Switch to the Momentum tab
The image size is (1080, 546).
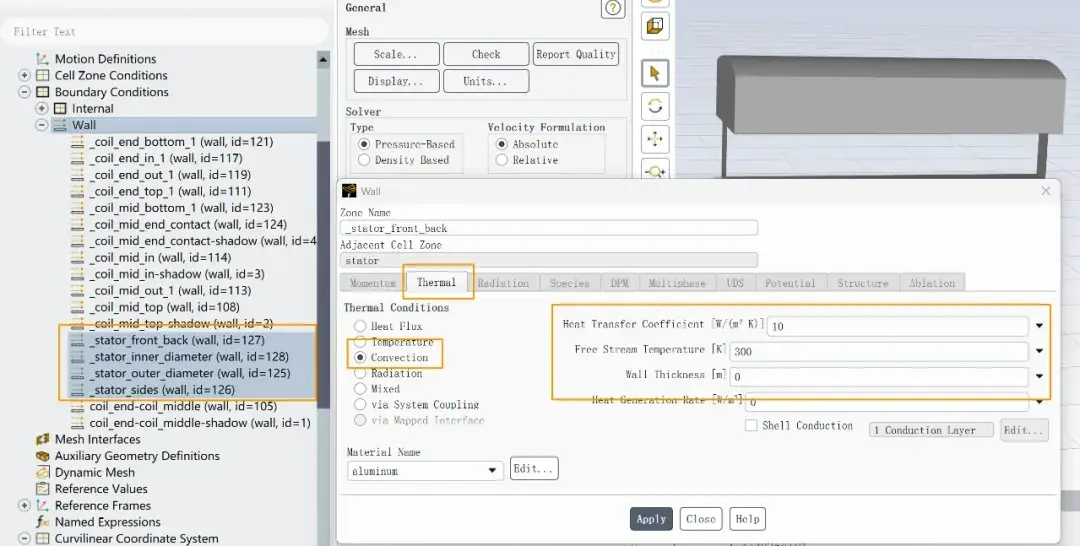tap(373, 283)
